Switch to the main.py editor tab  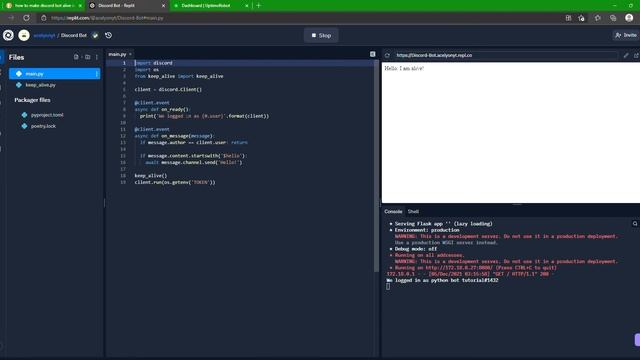pos(117,54)
